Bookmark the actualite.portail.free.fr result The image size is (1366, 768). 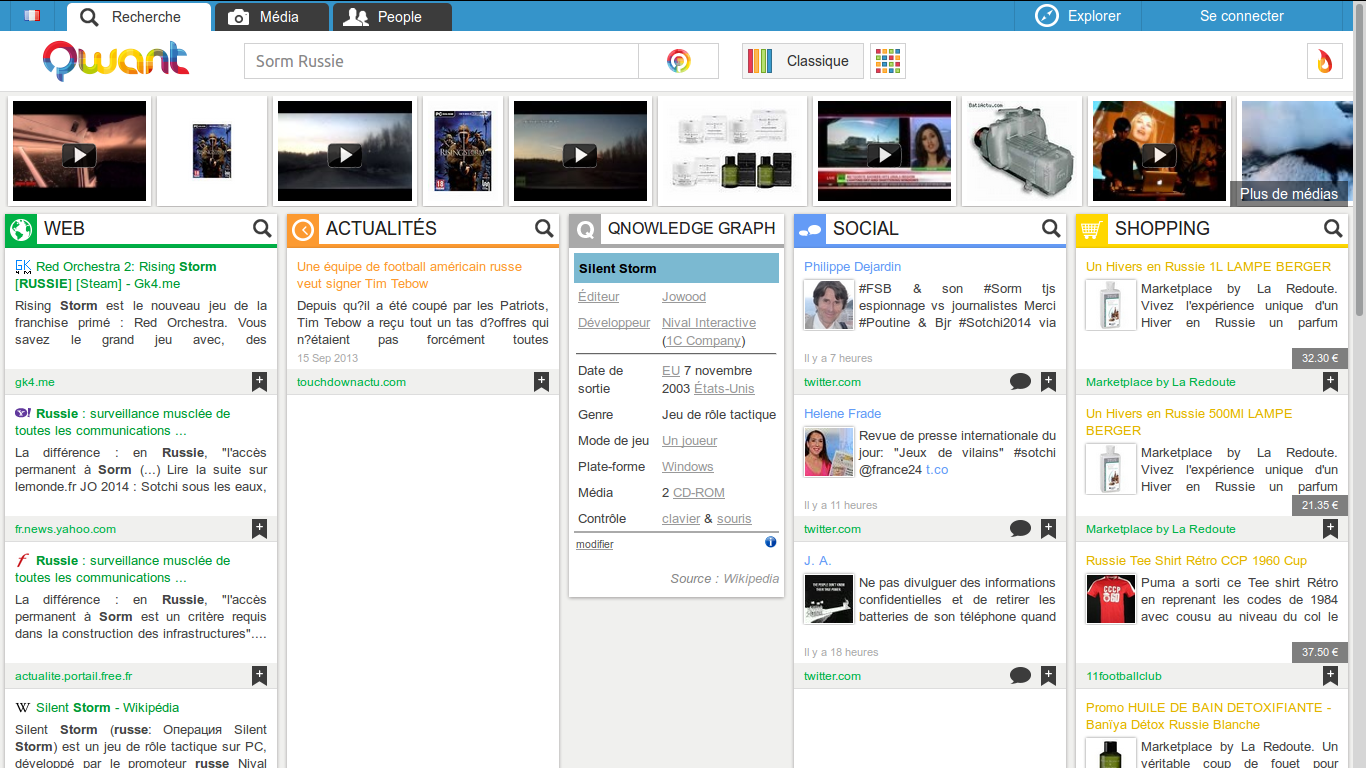(x=259, y=675)
